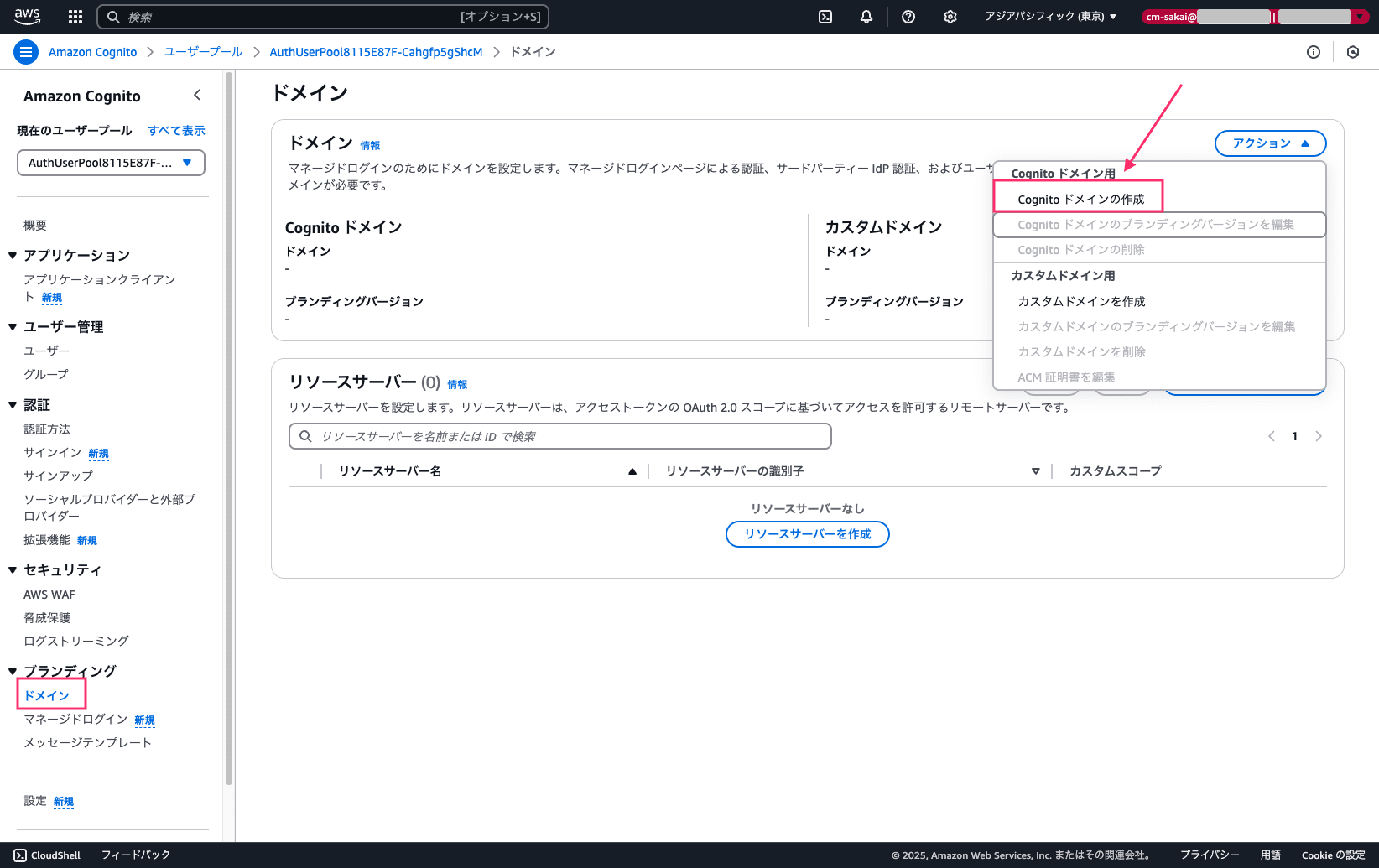The width and height of the screenshot is (1379, 868).
Task: Click the resource server search field
Action: click(560, 436)
